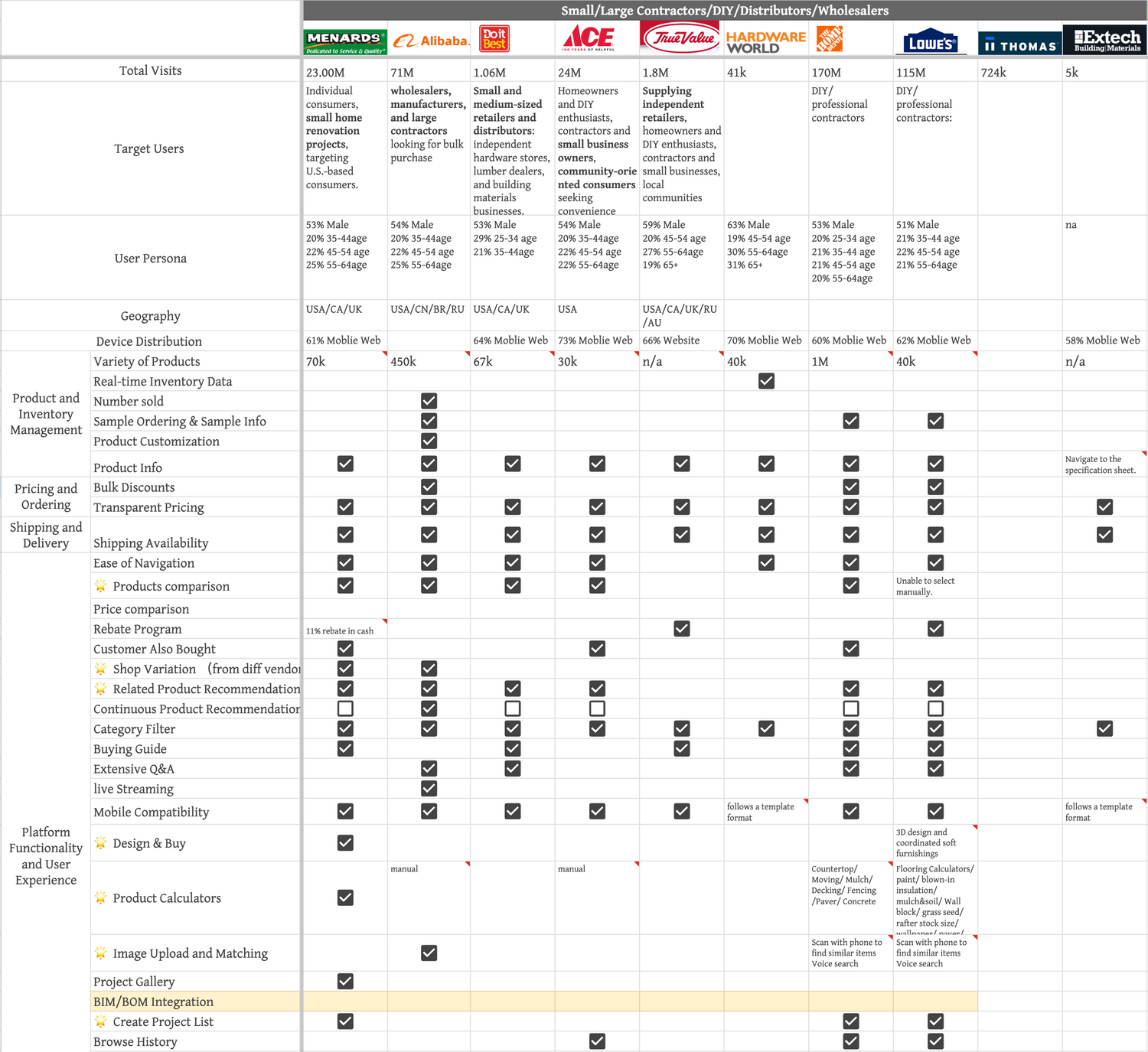Click the Thomas logo in header
Image resolution: width=1148 pixels, height=1052 pixels.
click(x=1019, y=46)
